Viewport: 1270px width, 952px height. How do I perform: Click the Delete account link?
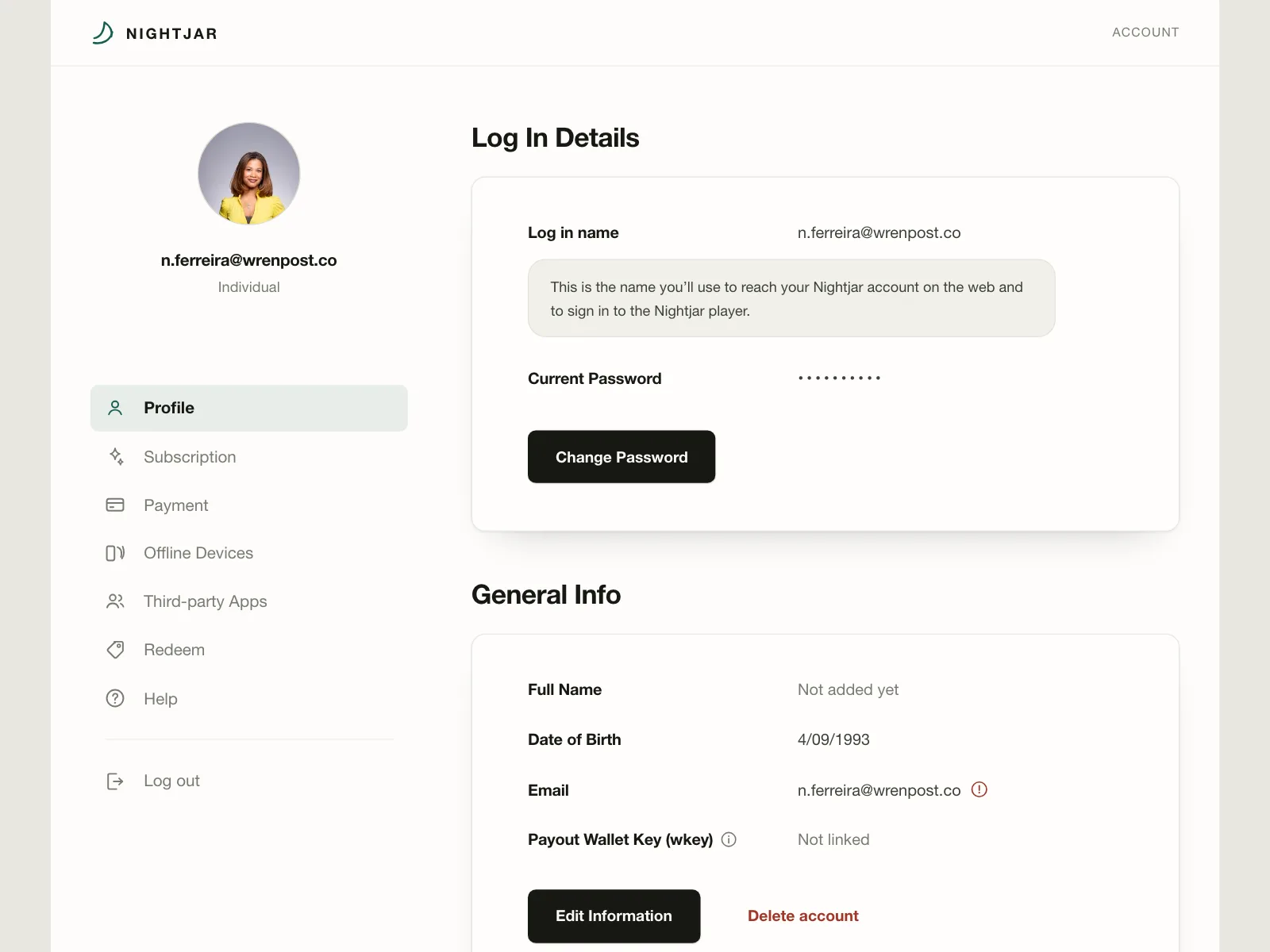click(x=803, y=916)
